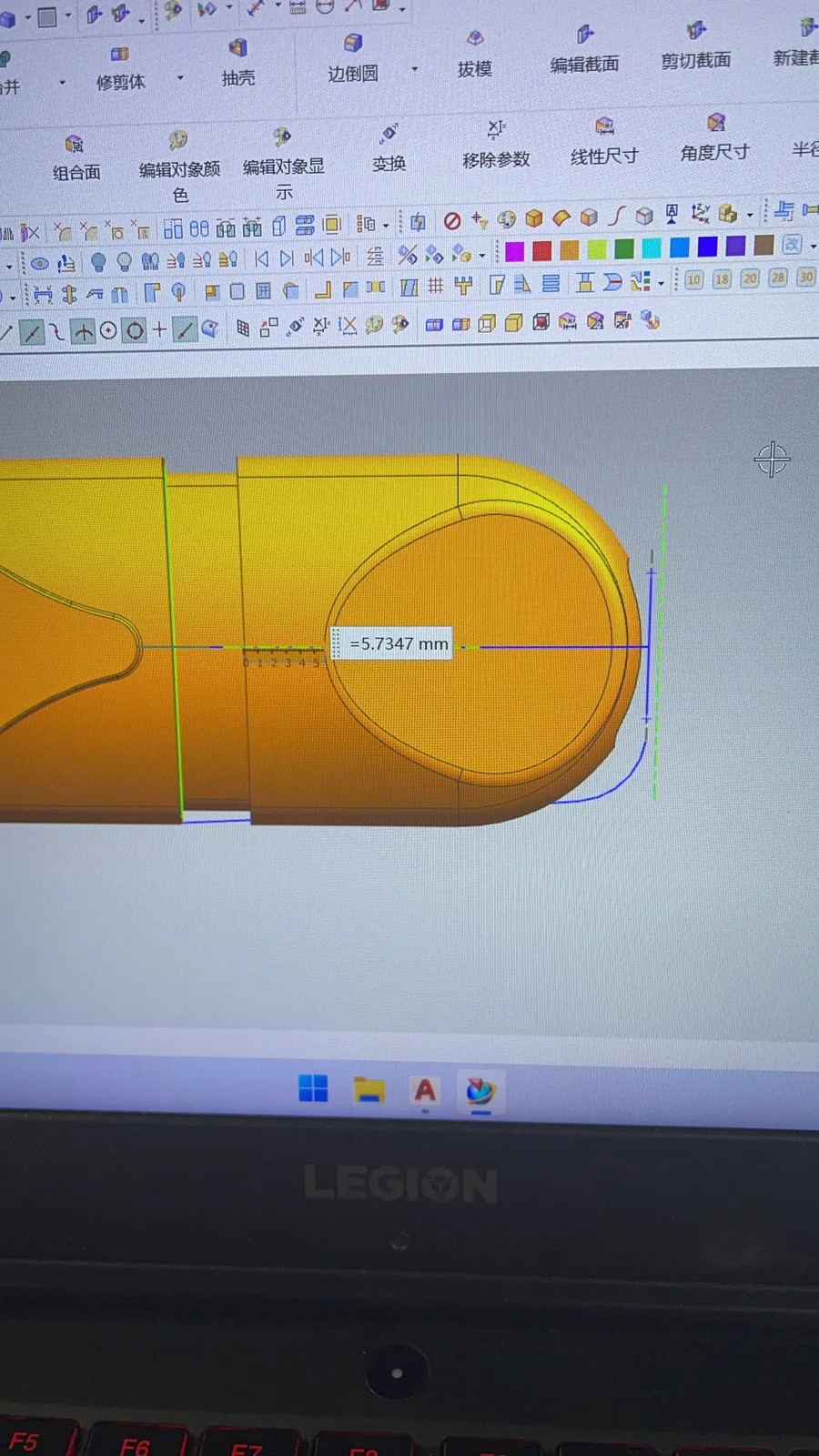
Task: Click the 修剪体 (Trim Body) tool
Action: click(x=120, y=70)
